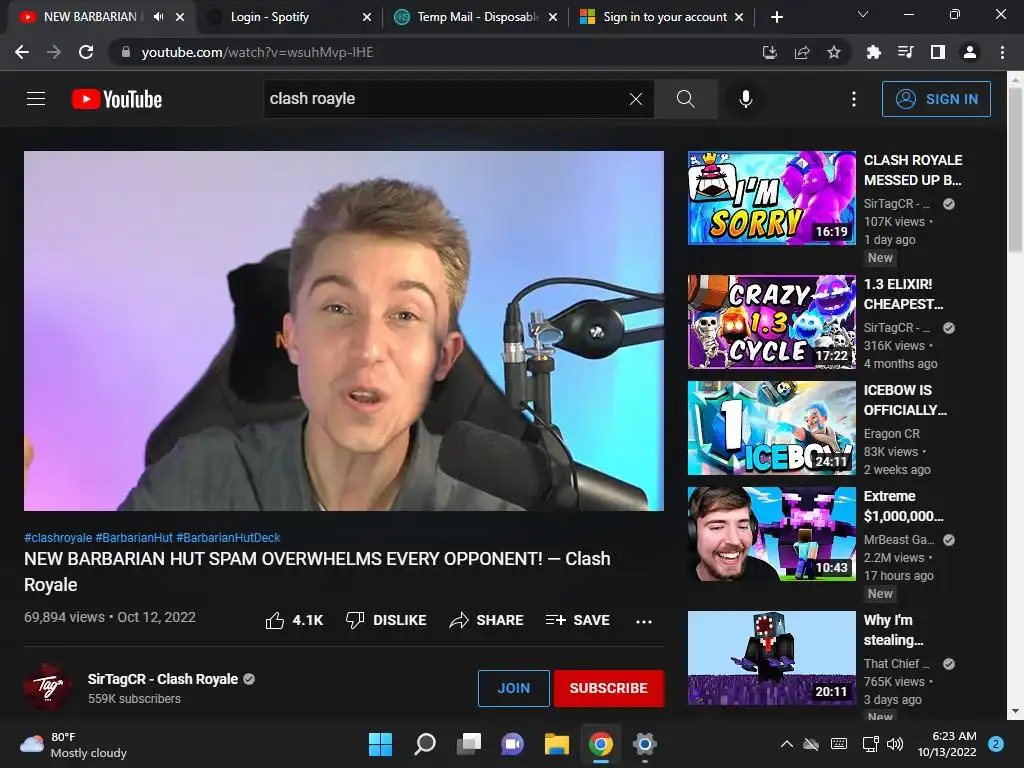1024x768 pixels.
Task: Open the I'M SORRY video thumbnail
Action: [x=771, y=198]
